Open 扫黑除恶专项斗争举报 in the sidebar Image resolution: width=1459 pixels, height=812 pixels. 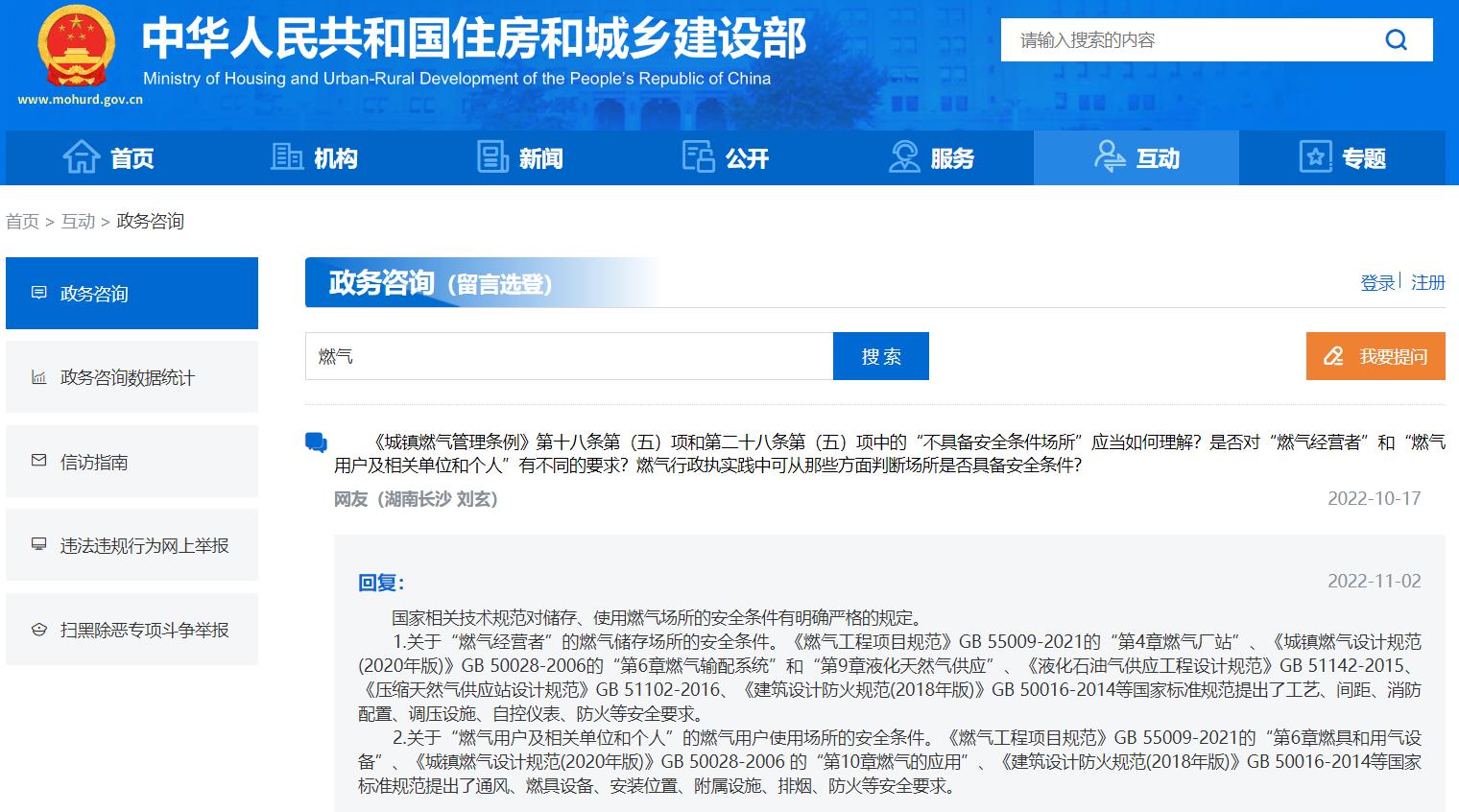pos(132,630)
